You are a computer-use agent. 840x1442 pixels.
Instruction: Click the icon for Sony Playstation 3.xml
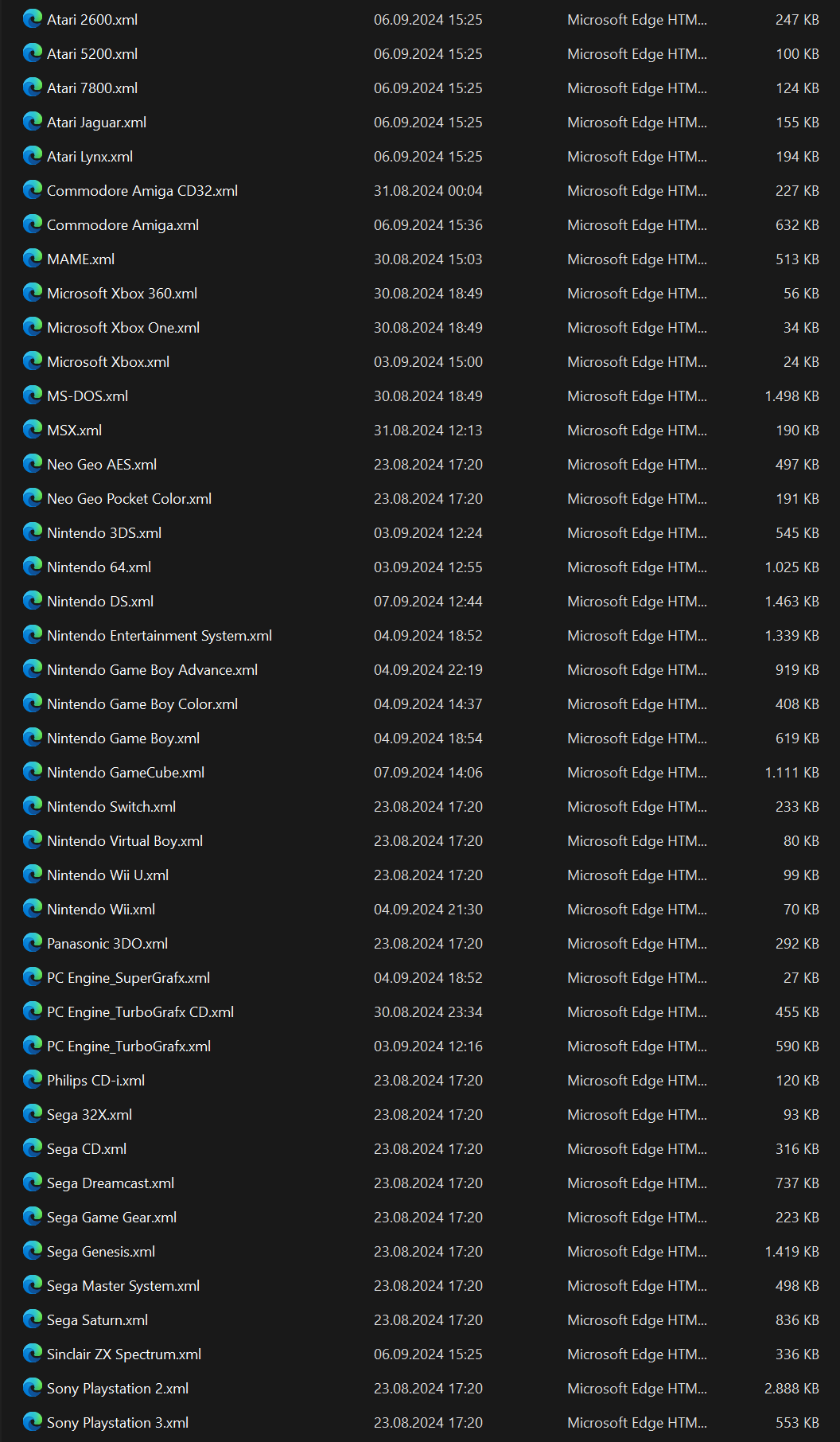click(x=33, y=1422)
